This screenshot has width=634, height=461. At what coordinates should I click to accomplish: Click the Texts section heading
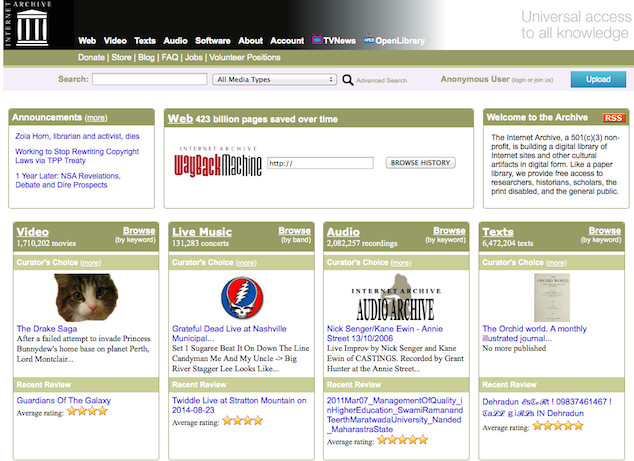(x=498, y=232)
